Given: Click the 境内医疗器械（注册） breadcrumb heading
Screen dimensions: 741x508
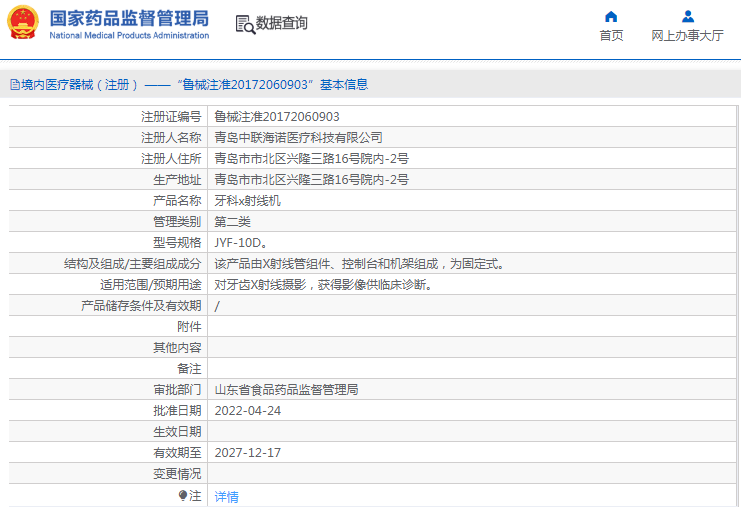Looking at the screenshot, I should click(76, 85).
